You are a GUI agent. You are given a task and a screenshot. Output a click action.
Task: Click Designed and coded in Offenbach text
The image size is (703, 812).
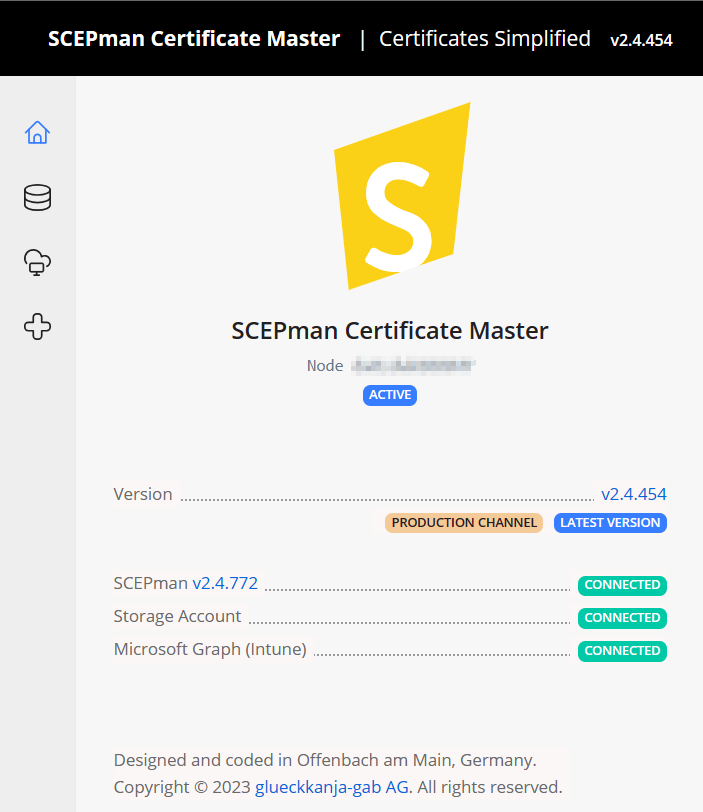(325, 760)
